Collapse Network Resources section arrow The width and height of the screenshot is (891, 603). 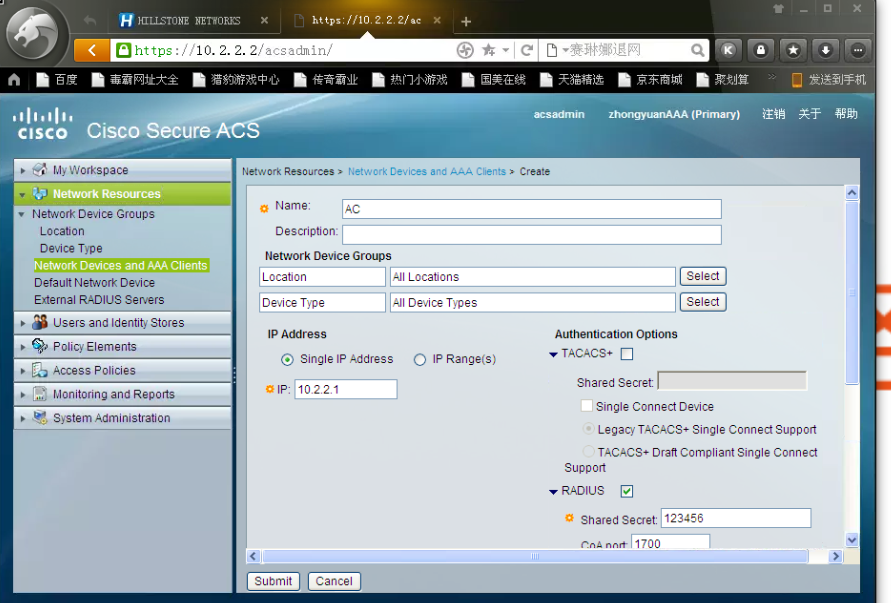(x=23, y=194)
